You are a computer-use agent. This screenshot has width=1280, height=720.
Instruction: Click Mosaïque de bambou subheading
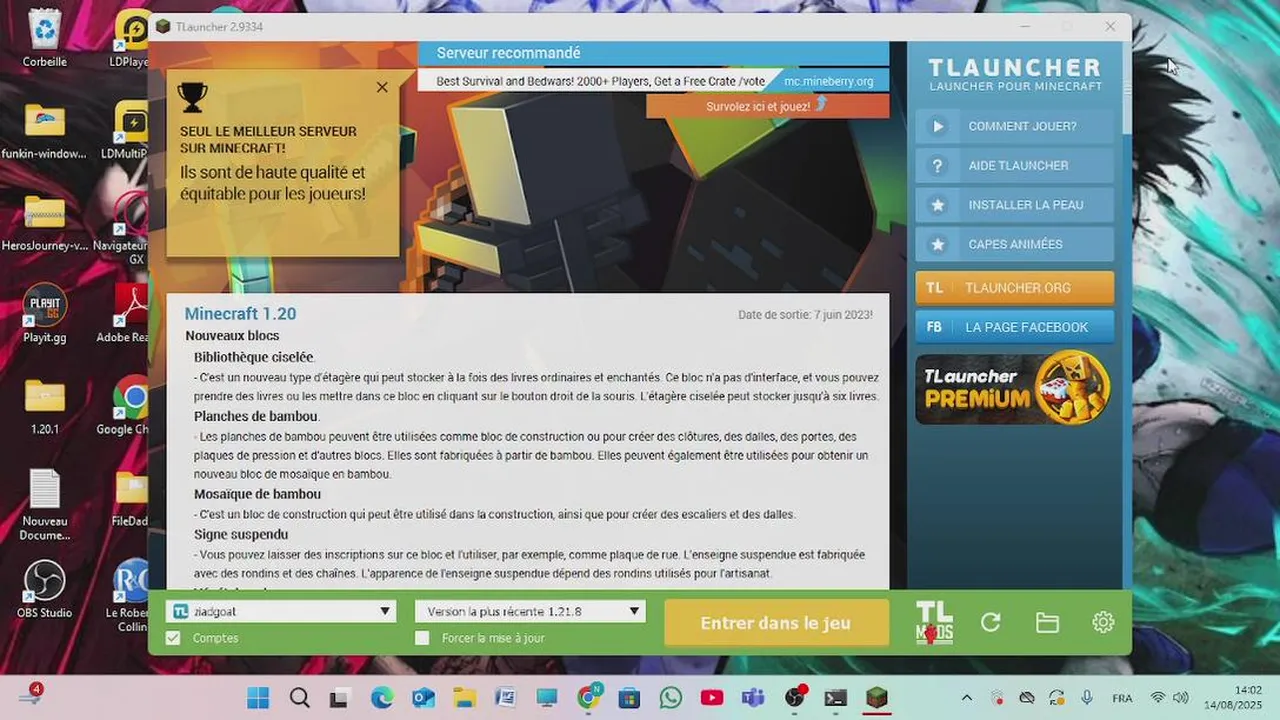(x=257, y=494)
